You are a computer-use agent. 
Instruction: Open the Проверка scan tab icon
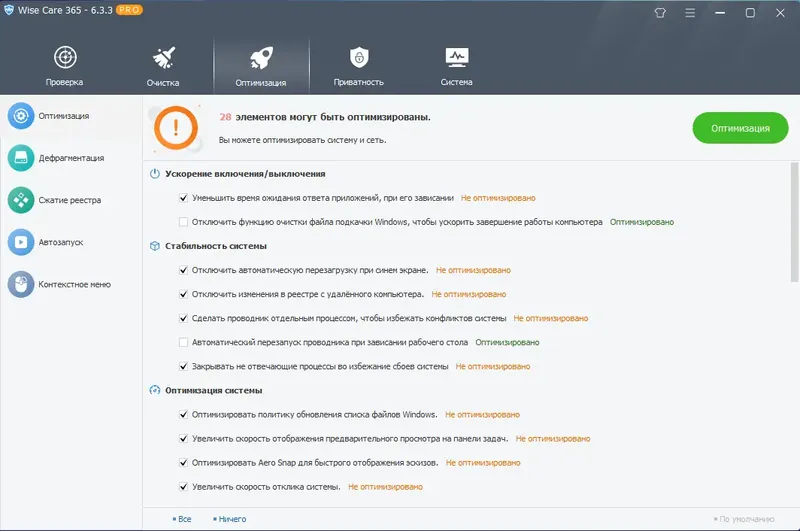tap(65, 57)
